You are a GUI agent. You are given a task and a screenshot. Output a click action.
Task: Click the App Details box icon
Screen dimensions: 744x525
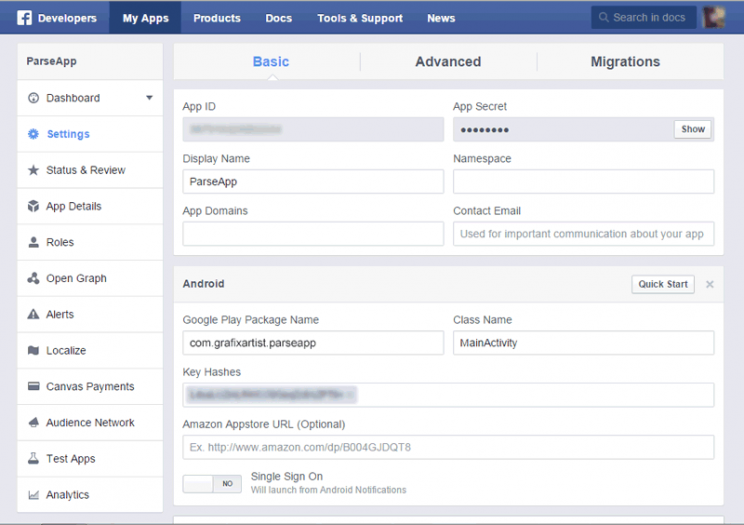(x=33, y=206)
